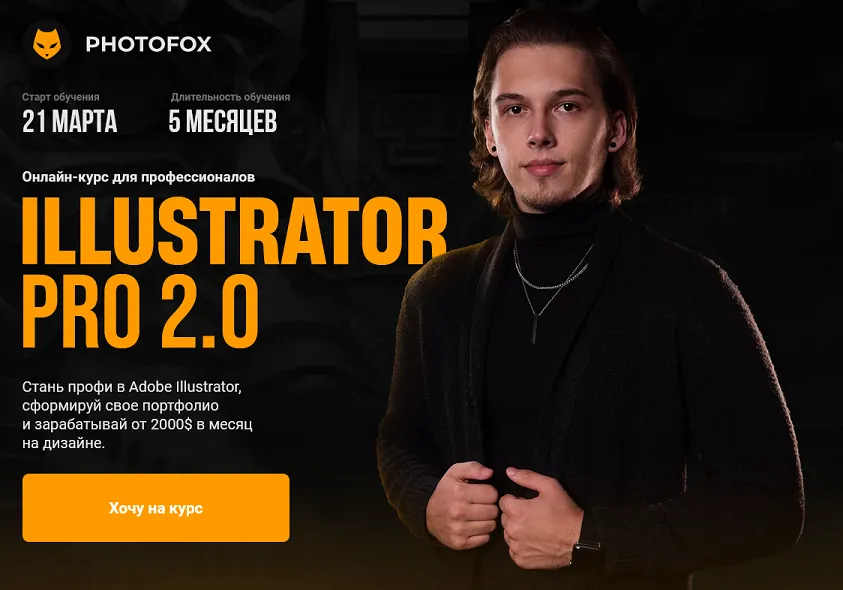The image size is (843, 590).
Task: Click the 'зарабатывай от 2000$ в месяц' line
Action: 137,424
